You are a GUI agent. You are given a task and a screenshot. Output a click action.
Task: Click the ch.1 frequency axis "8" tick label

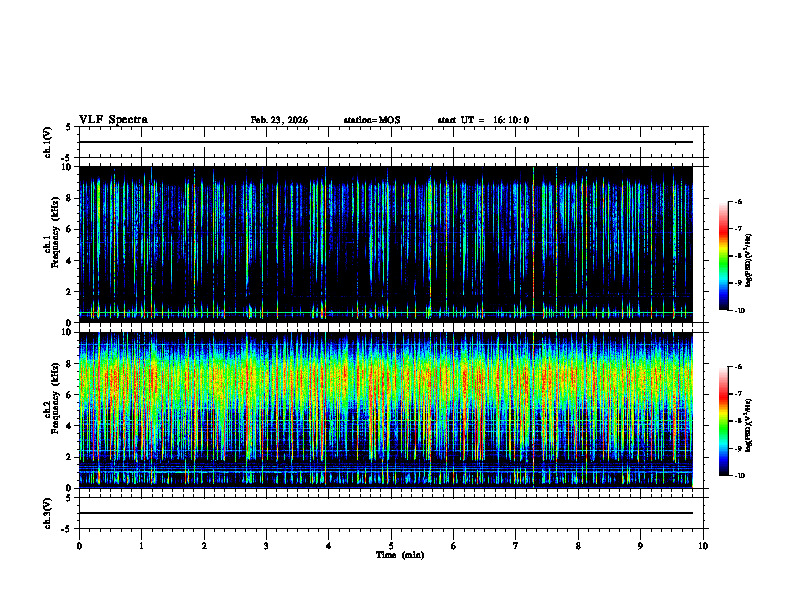[70, 198]
